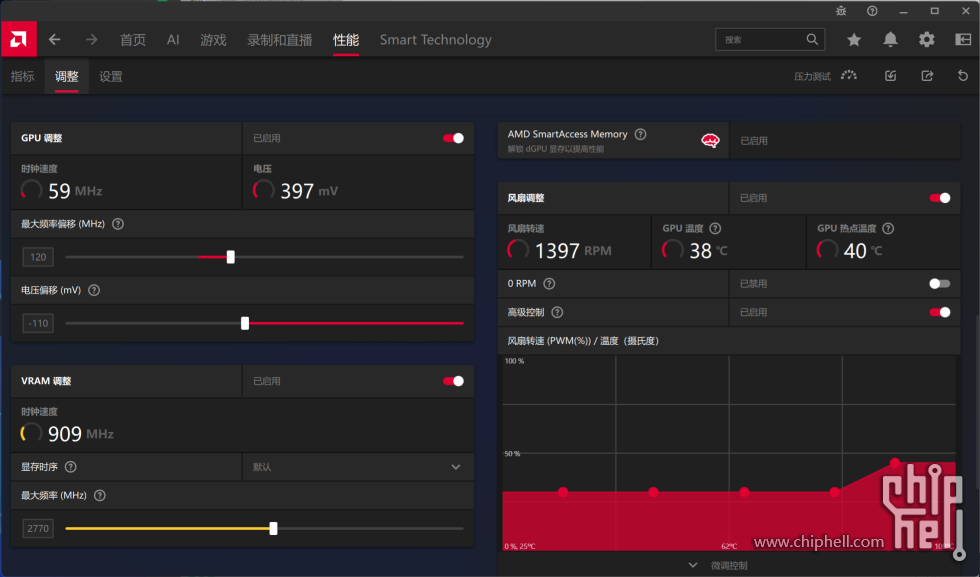980x577 pixels.
Task: Click the voltage offset value box -110
Action: [38, 323]
